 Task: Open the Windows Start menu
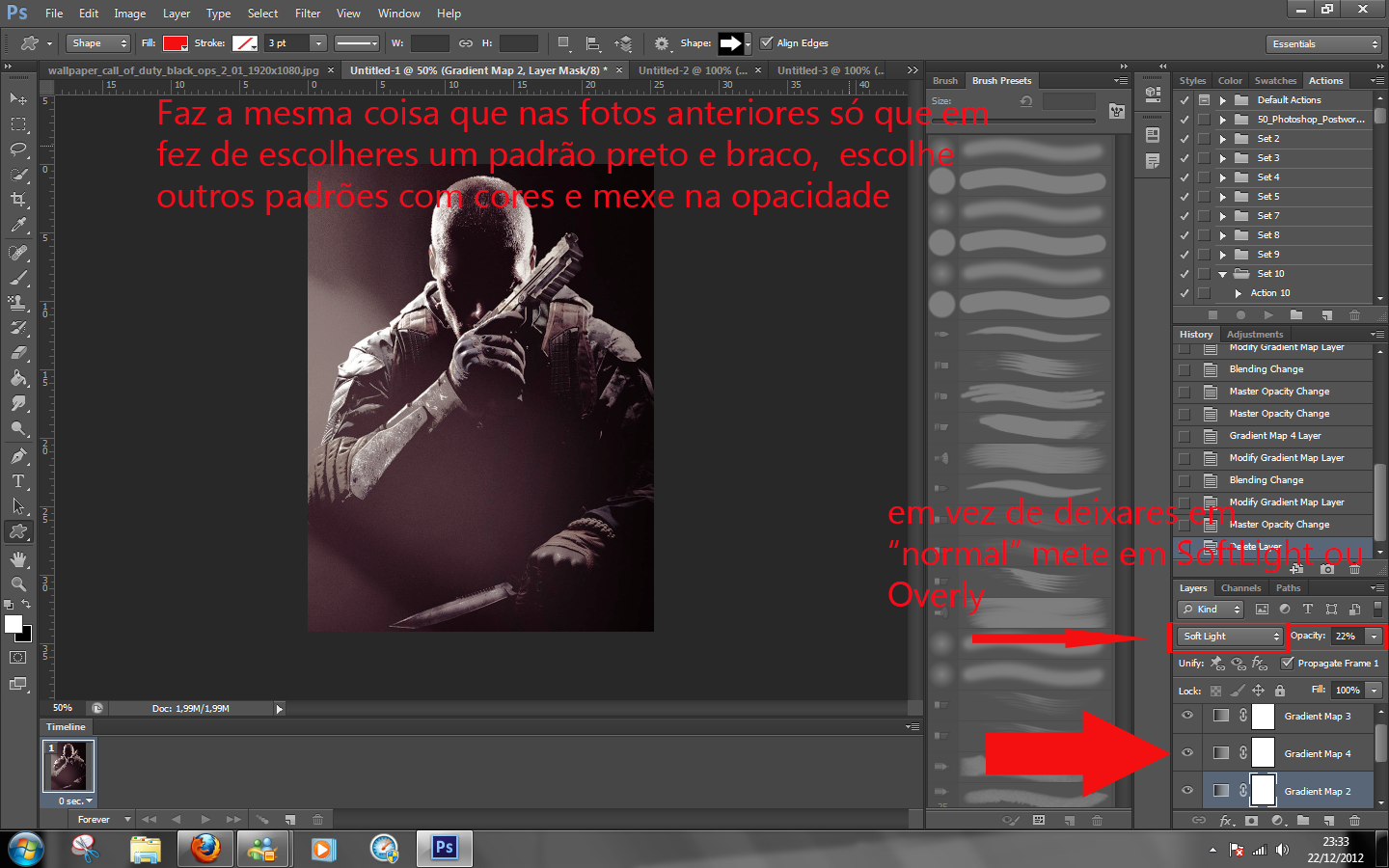click(x=25, y=849)
